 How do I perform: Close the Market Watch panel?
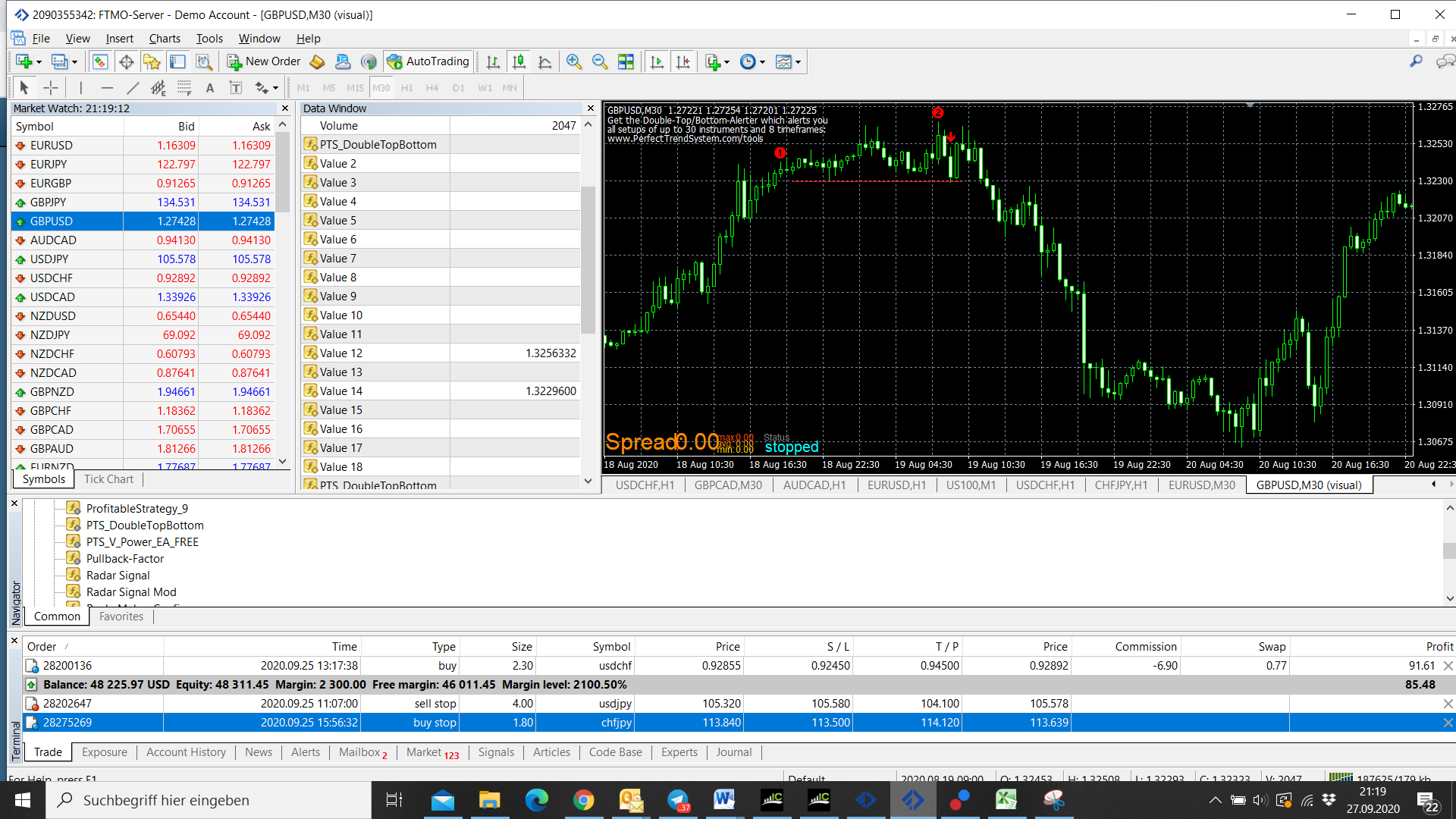284,108
